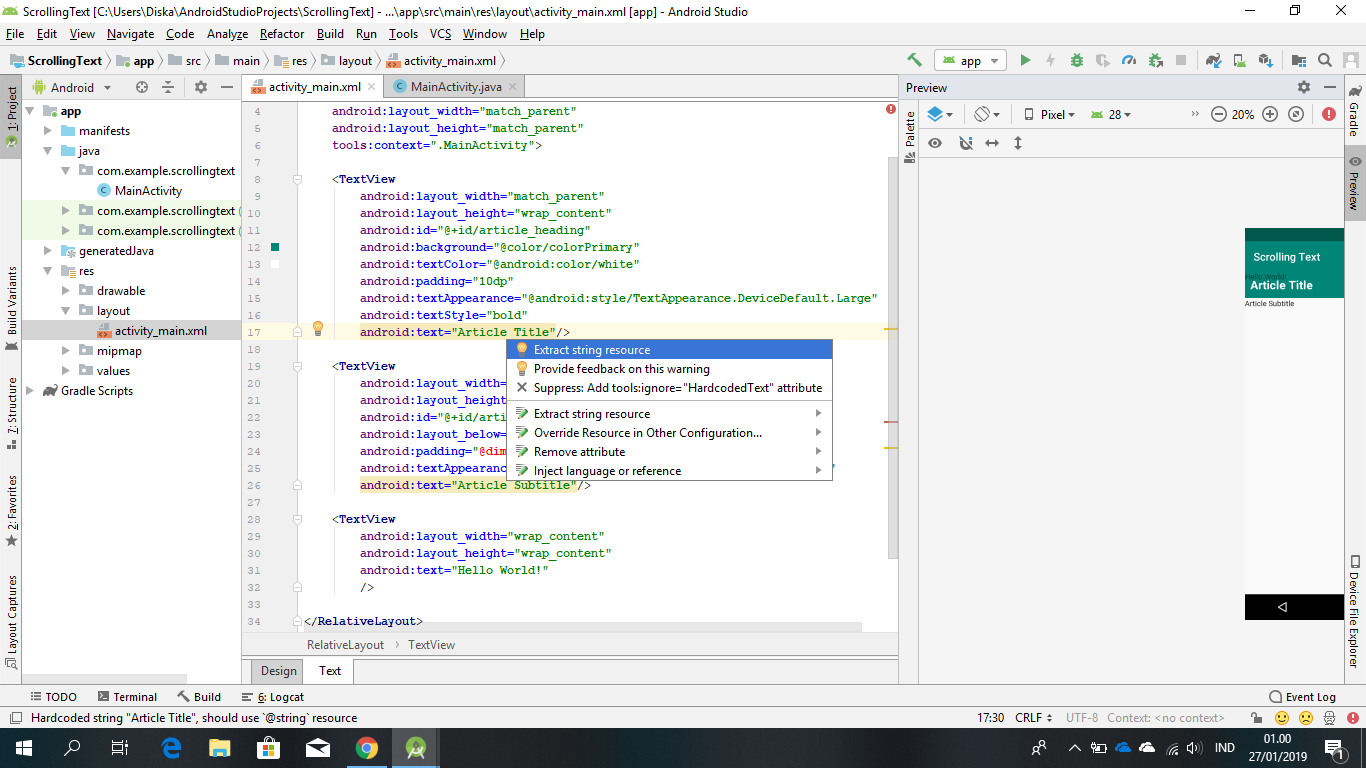Switch to the Design tab
This screenshot has height=768, width=1366.
(x=277, y=671)
